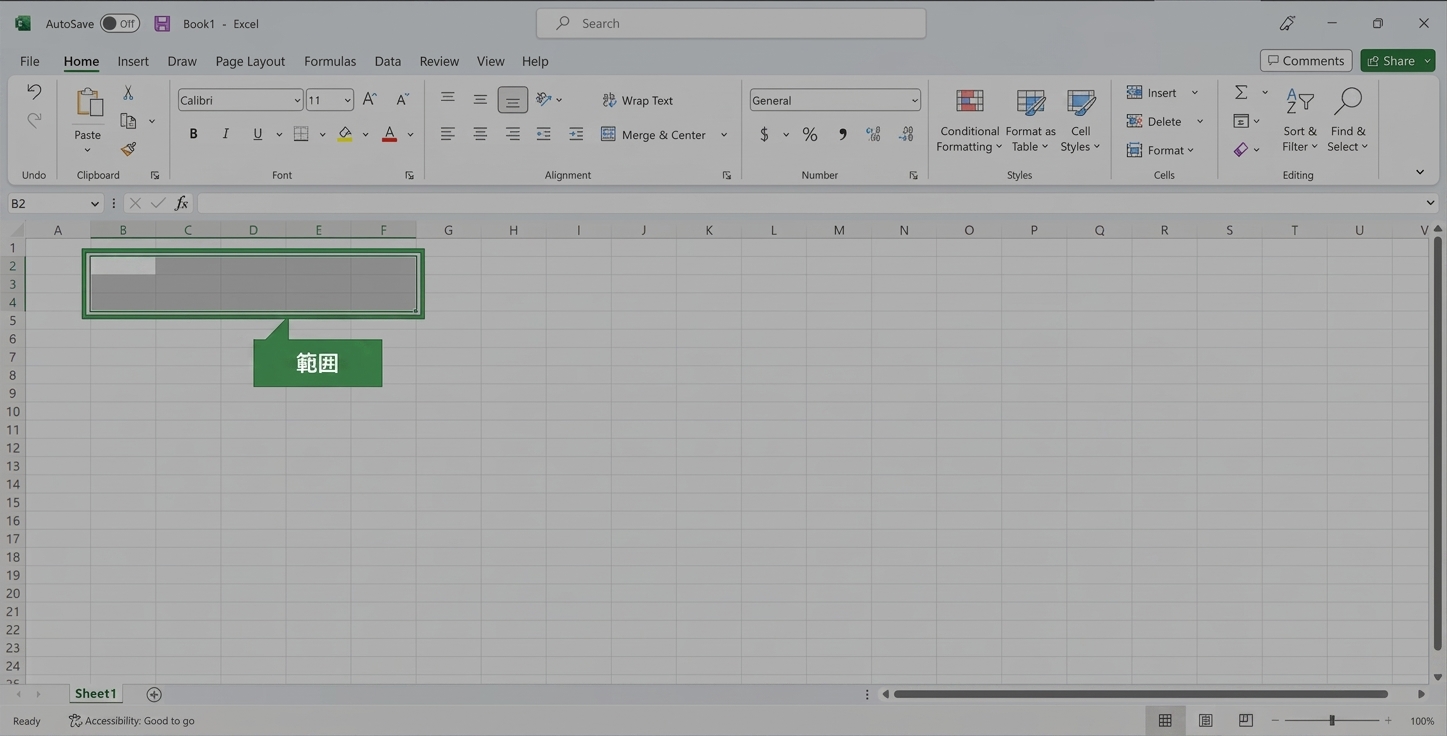This screenshot has width=1447, height=736.
Task: Increase font size with larger A icon
Action: click(370, 99)
